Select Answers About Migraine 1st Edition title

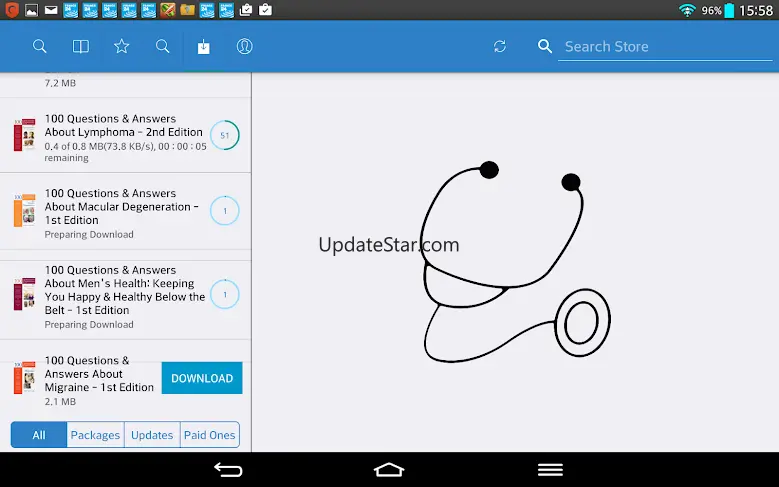click(99, 374)
